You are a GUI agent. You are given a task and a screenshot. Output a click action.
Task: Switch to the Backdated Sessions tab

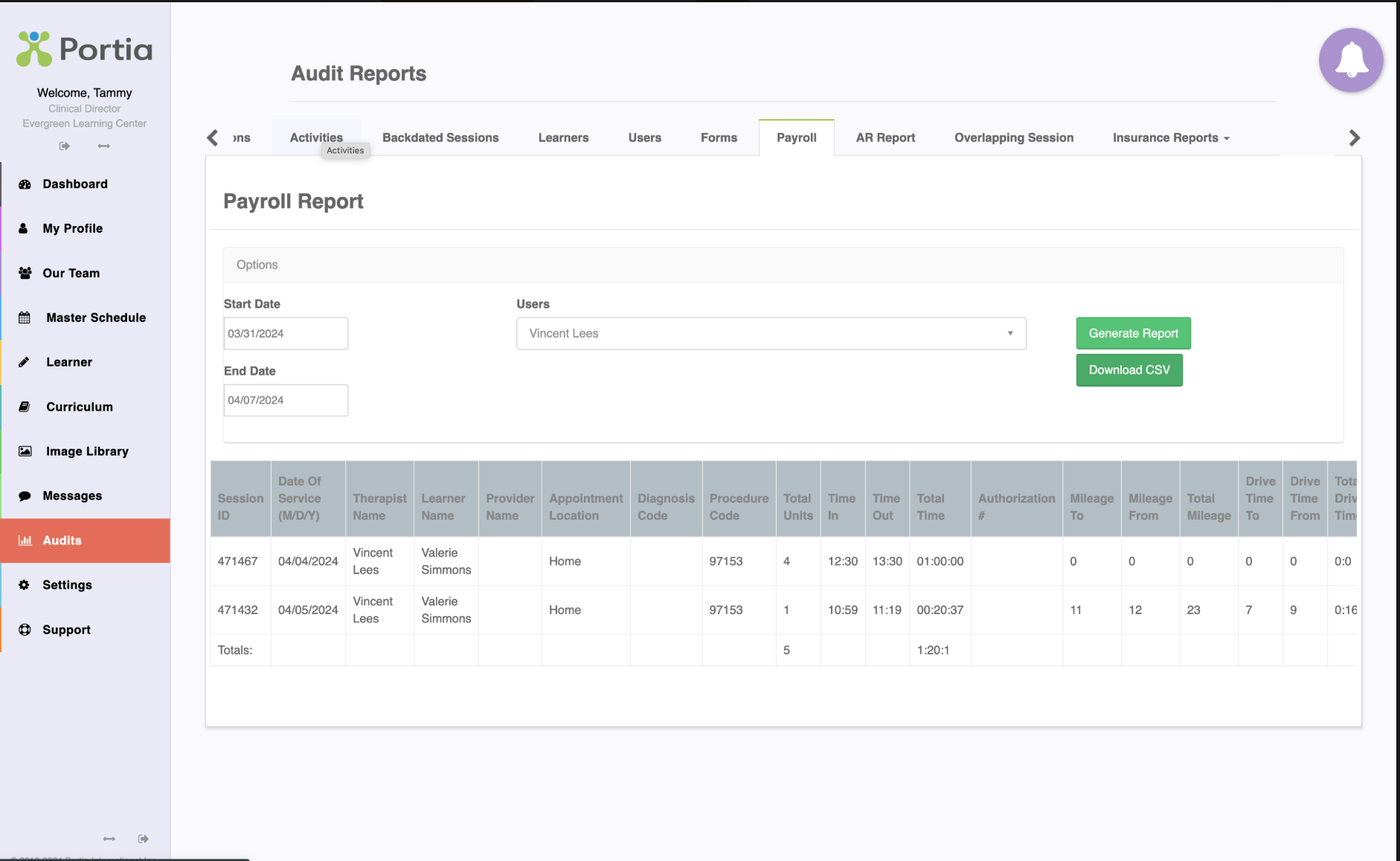tap(440, 138)
